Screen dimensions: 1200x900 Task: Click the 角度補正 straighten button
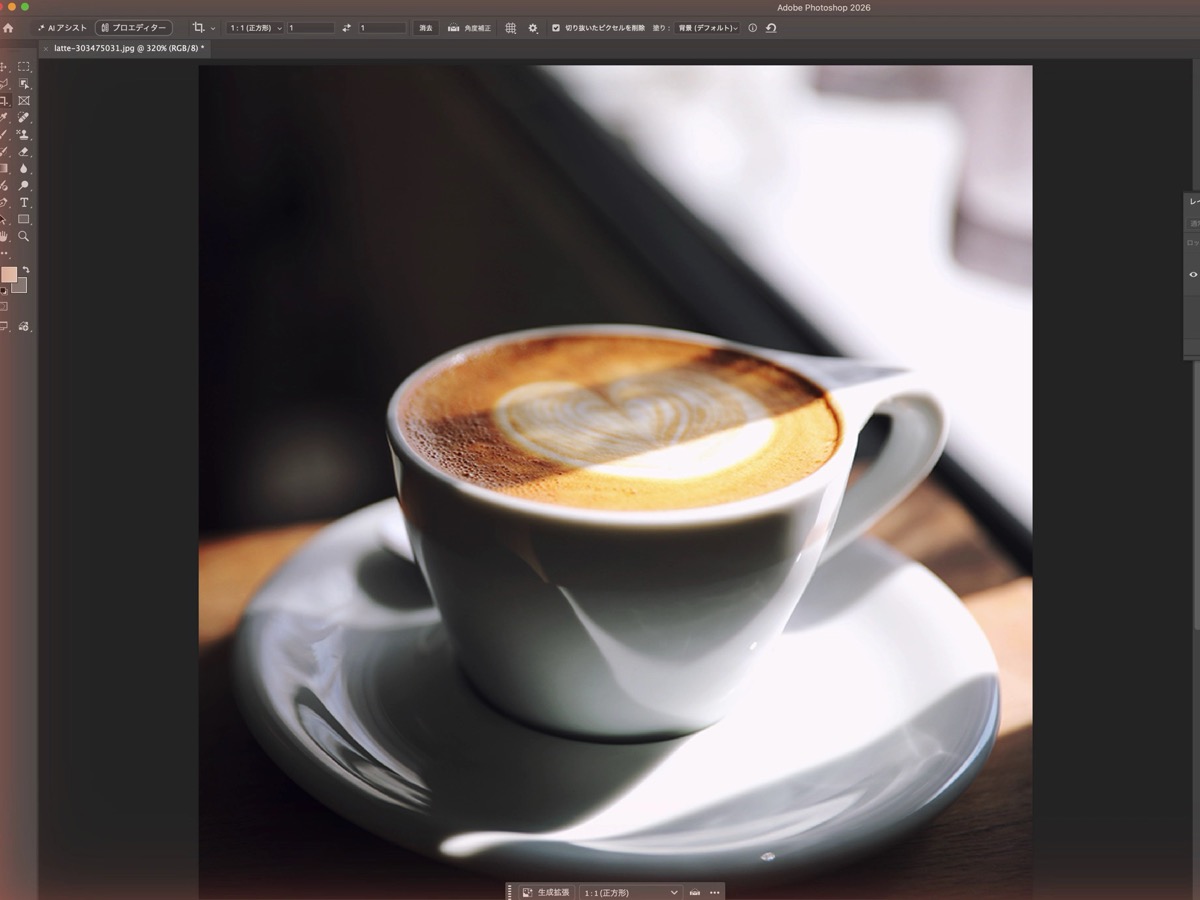469,28
